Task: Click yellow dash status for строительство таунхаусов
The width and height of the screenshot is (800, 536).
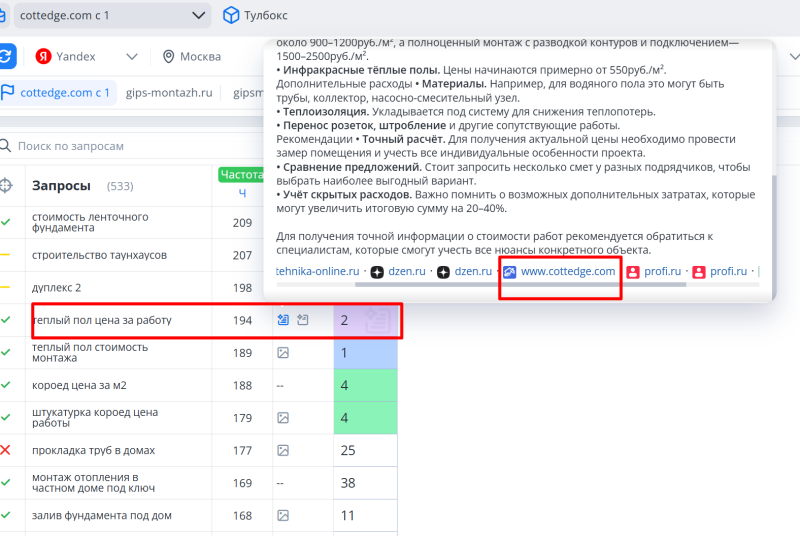Action: (x=5, y=254)
